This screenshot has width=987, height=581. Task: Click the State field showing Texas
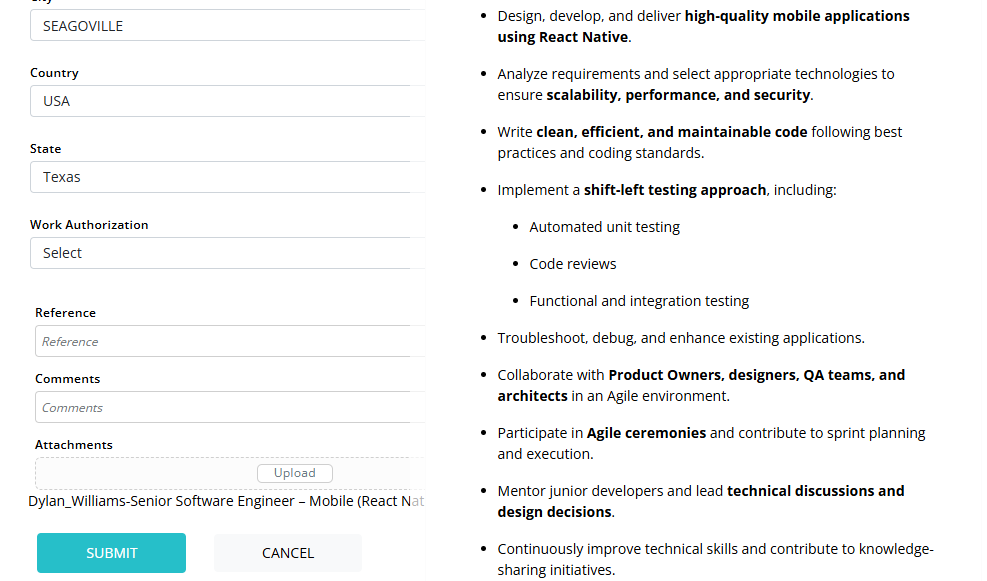pyautogui.click(x=225, y=177)
